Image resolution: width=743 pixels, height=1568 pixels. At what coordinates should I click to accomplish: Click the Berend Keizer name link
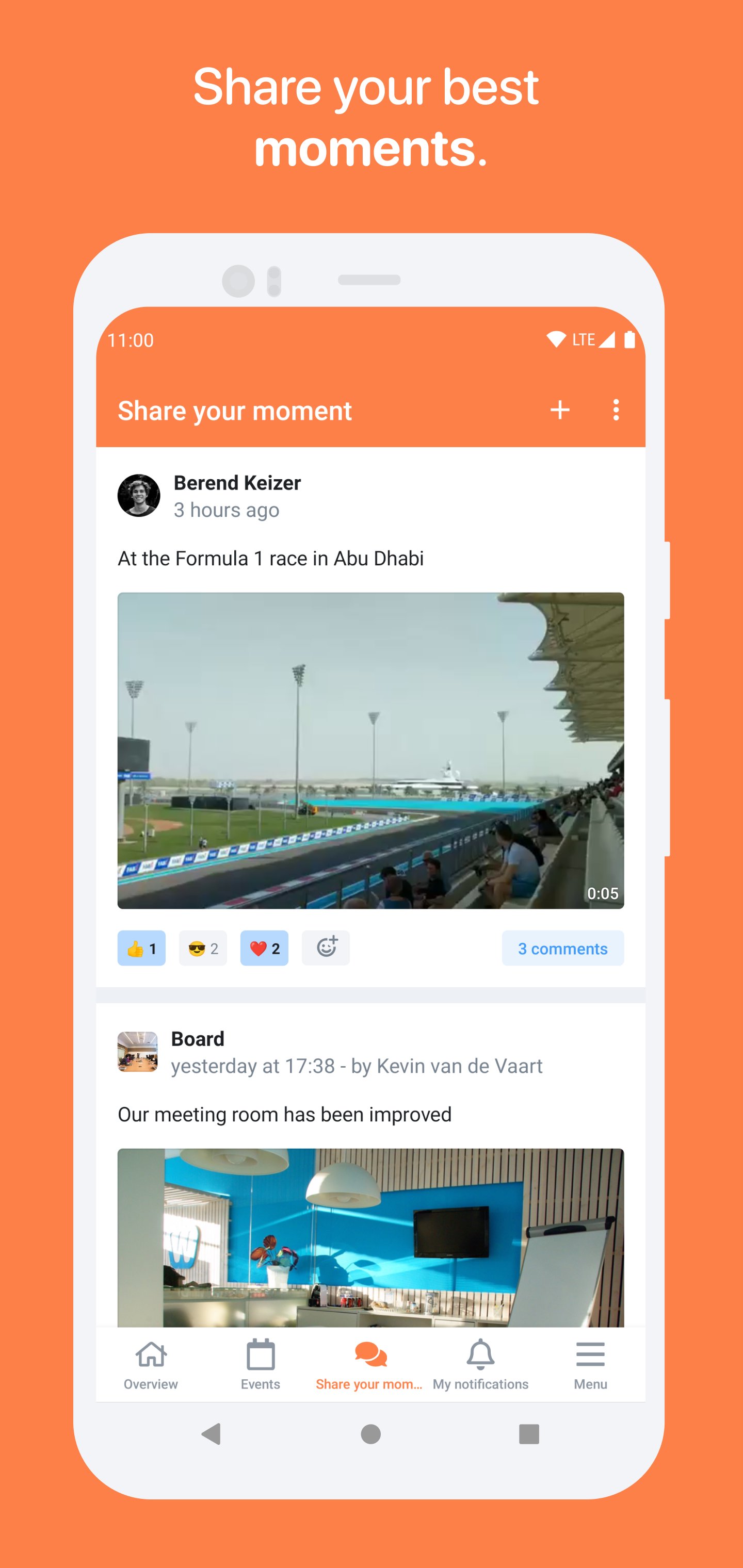coord(237,483)
